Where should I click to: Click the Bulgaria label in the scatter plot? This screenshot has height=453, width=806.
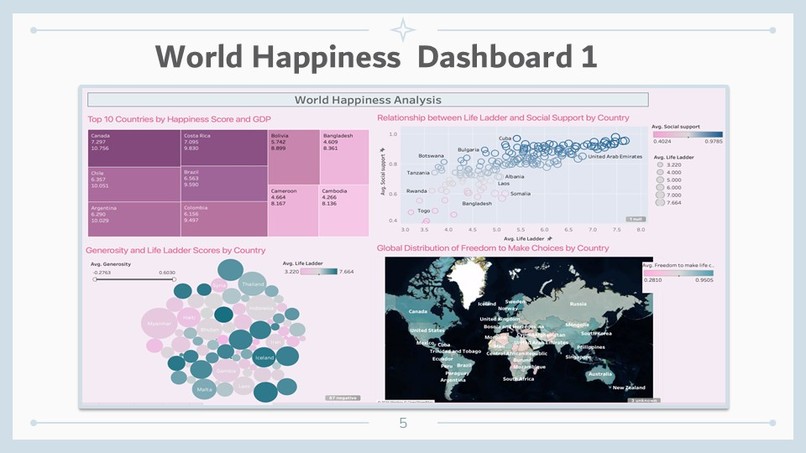pos(468,150)
